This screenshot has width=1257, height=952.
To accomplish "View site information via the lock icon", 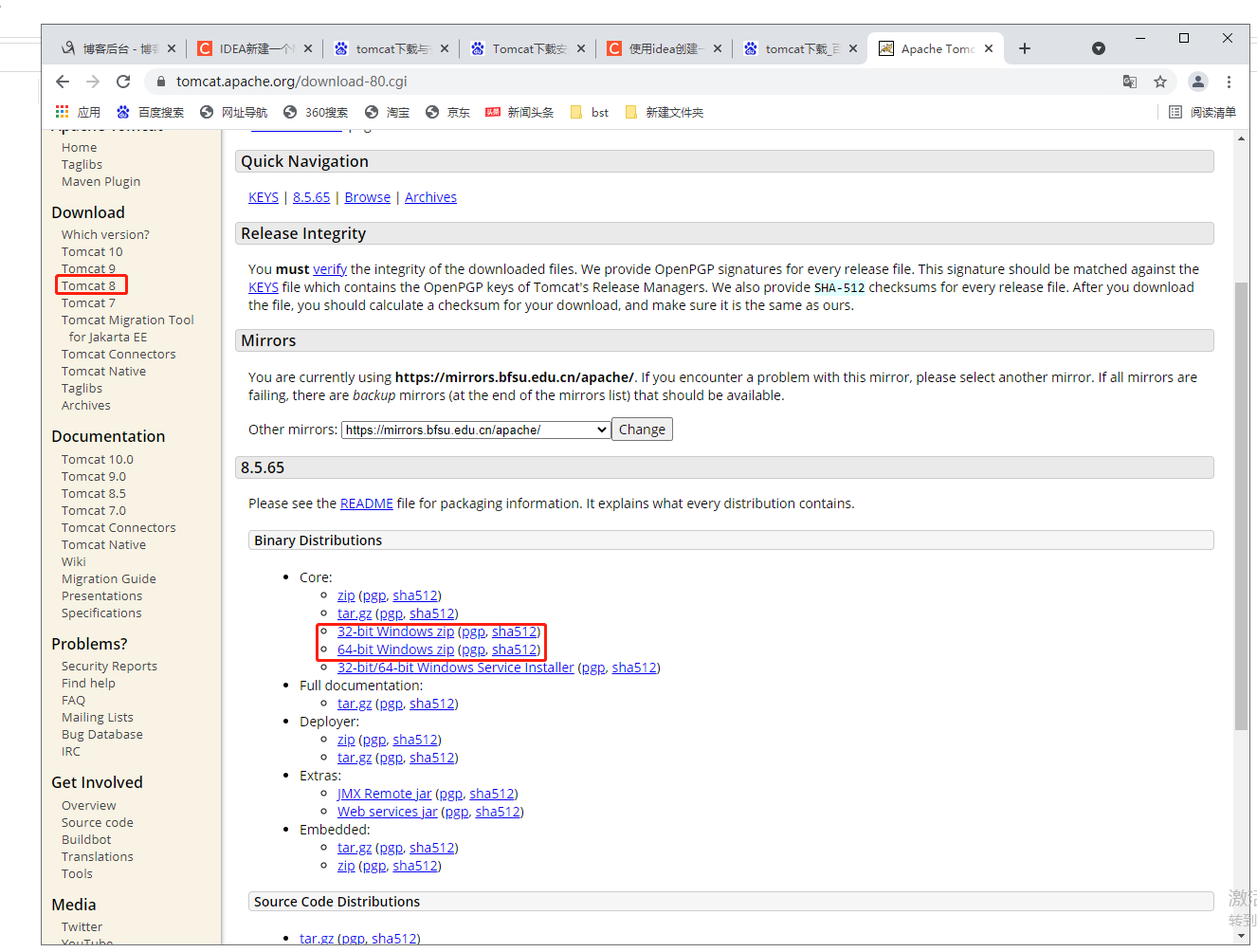I will pos(161,82).
